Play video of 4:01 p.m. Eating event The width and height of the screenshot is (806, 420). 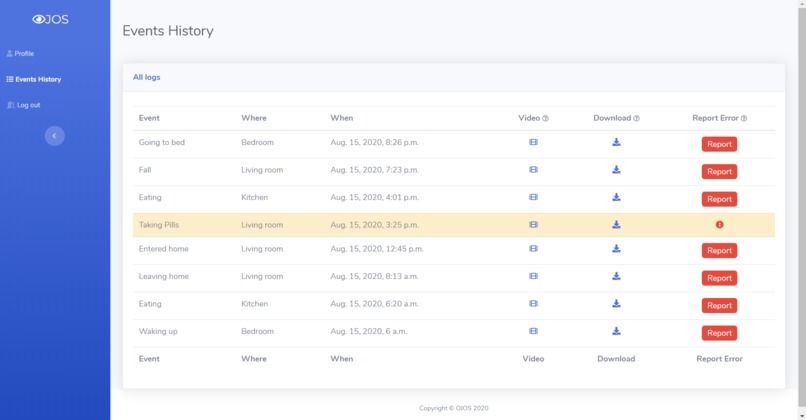(x=533, y=197)
